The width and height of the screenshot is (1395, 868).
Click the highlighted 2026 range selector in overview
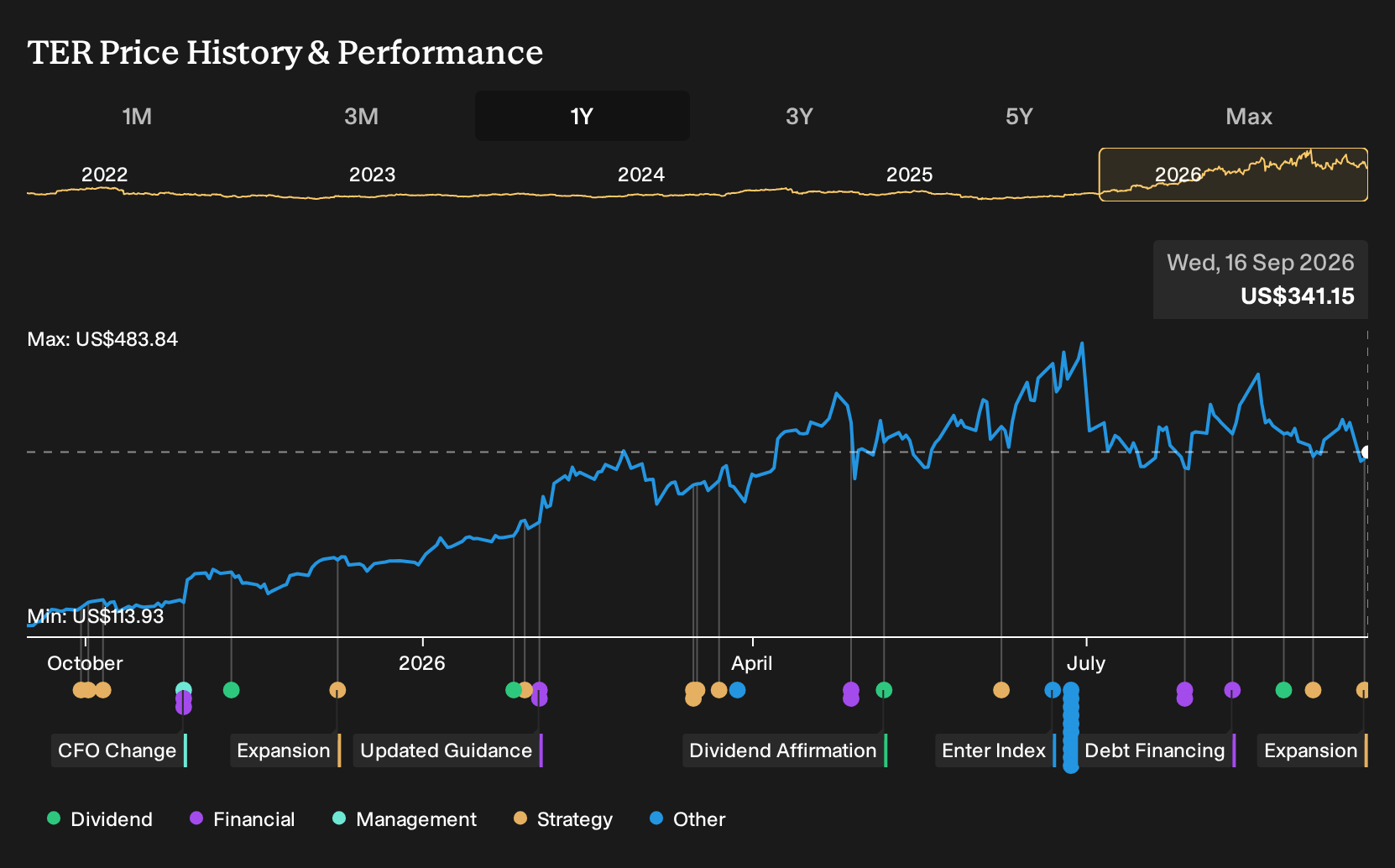coord(1233,175)
